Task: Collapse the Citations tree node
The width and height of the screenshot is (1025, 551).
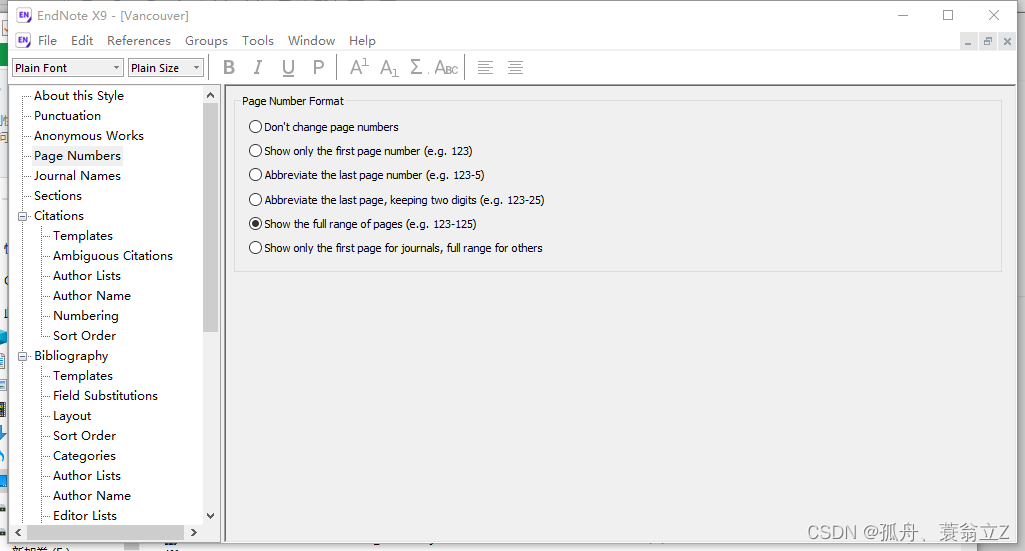Action: [23, 216]
